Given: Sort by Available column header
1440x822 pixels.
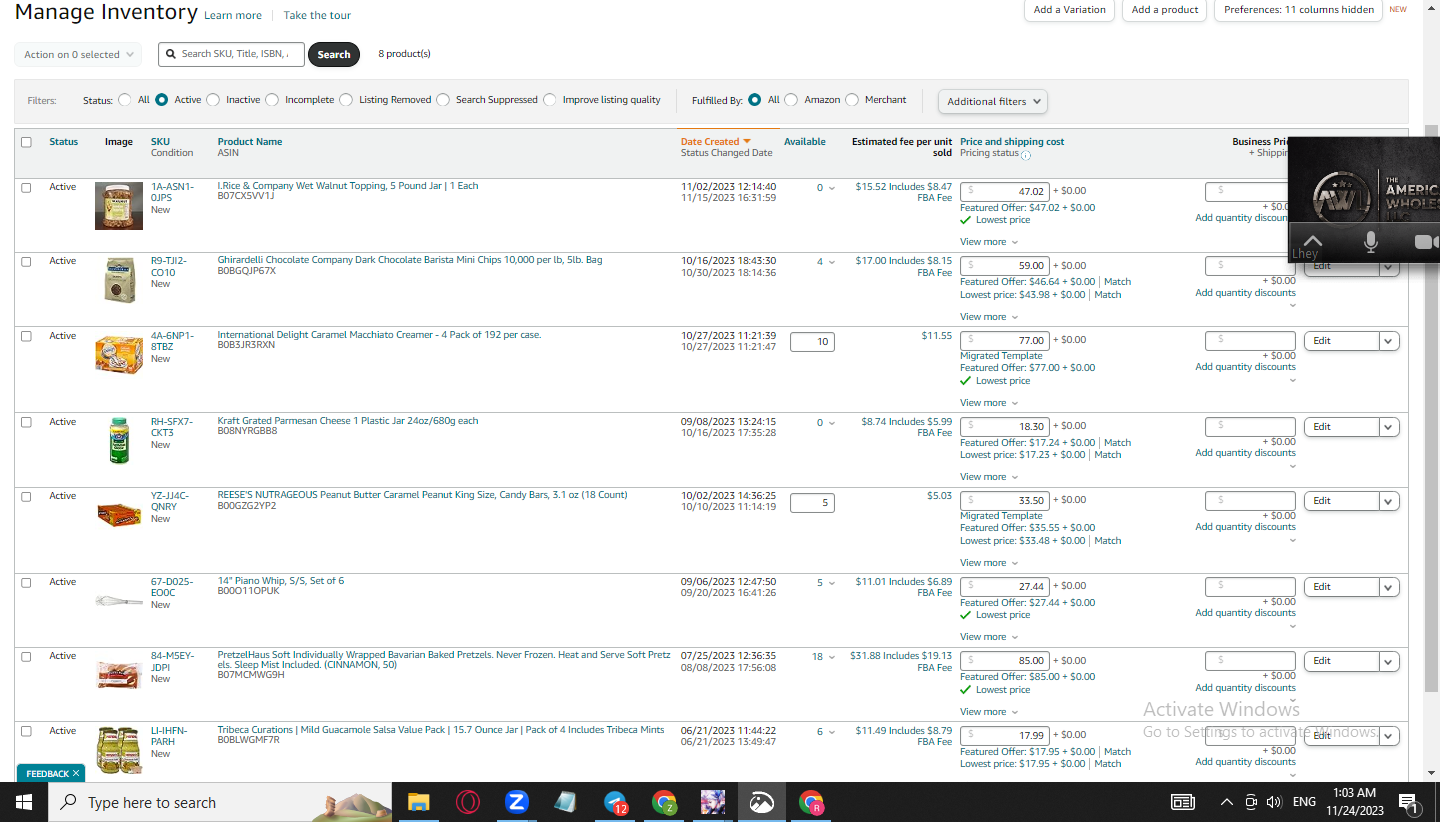Looking at the screenshot, I should (x=805, y=142).
